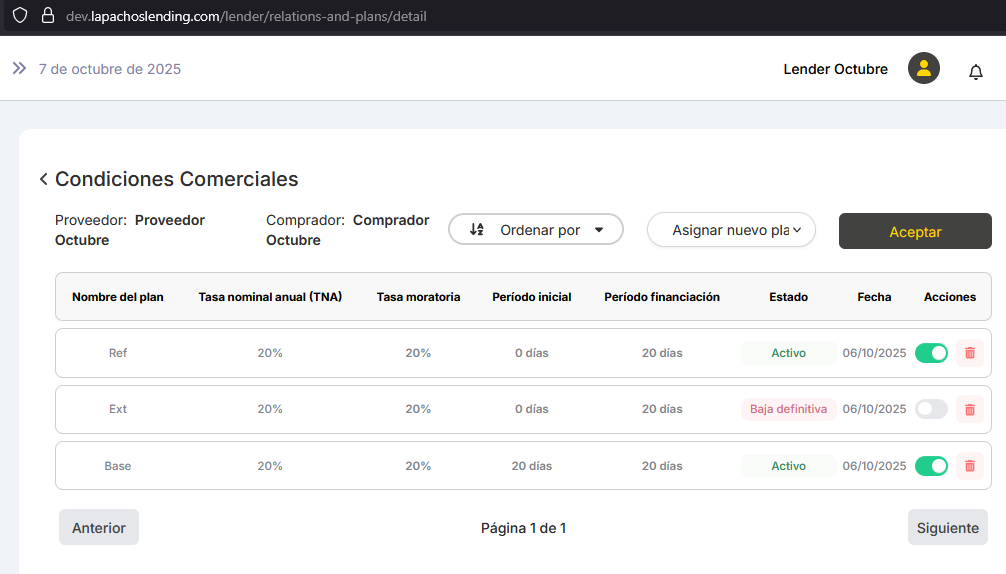Expand the Asignar nuevo plan dropdown
Image resolution: width=1006 pixels, height=574 pixels.
(731, 230)
